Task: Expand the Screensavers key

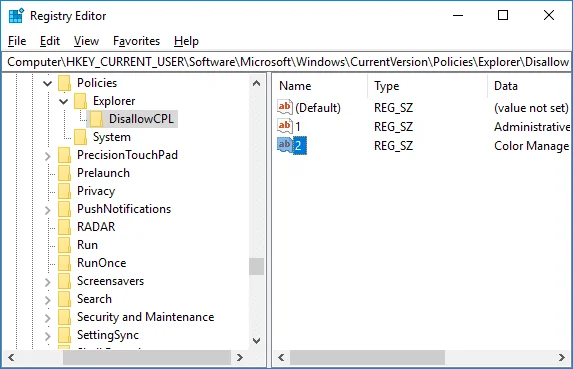Action: 48,282
